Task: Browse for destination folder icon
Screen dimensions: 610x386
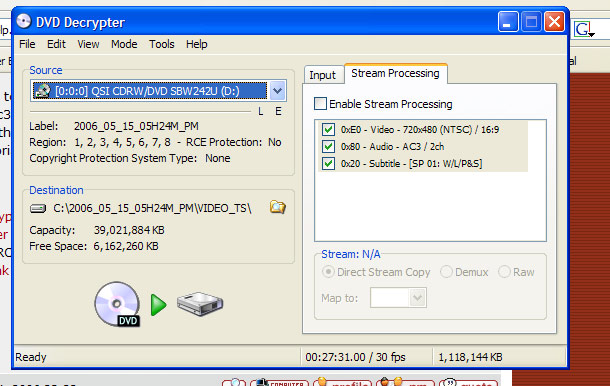Action: point(278,207)
